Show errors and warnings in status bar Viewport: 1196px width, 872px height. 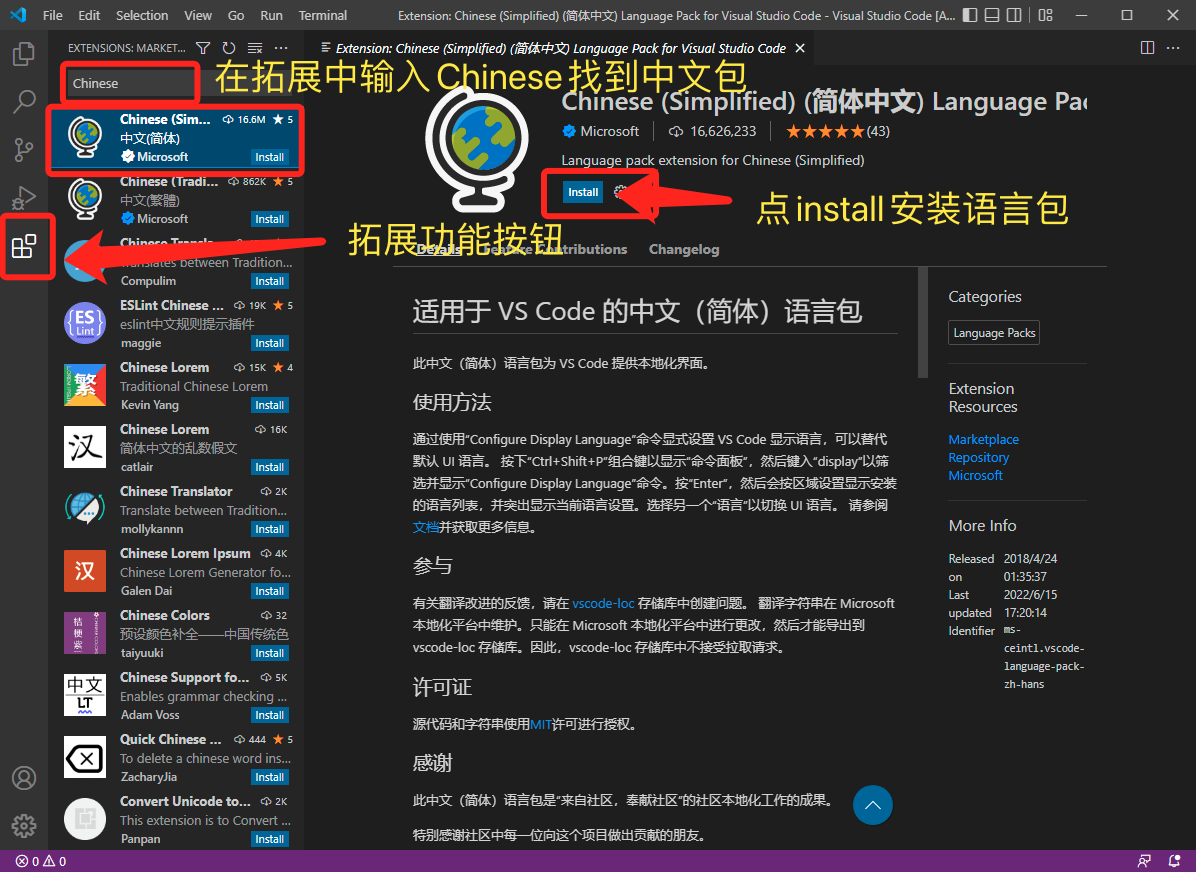(41, 861)
